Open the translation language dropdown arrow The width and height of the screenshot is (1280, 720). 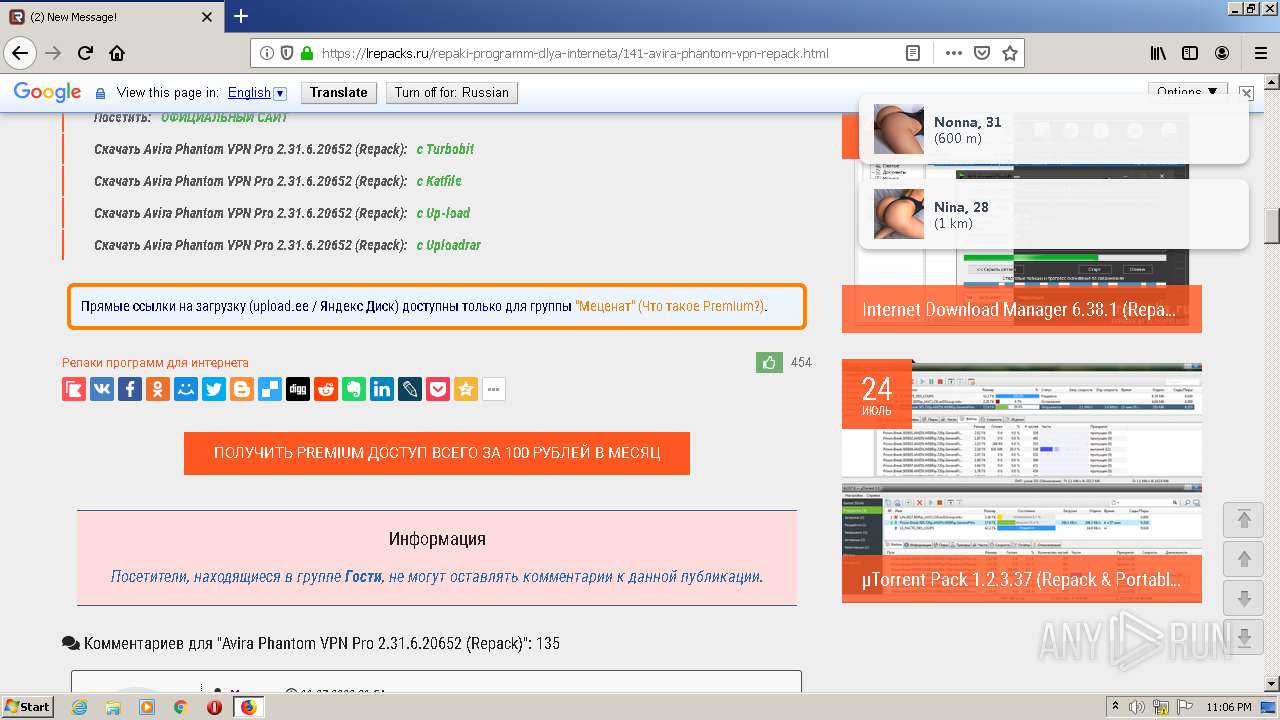pyautogui.click(x=280, y=93)
